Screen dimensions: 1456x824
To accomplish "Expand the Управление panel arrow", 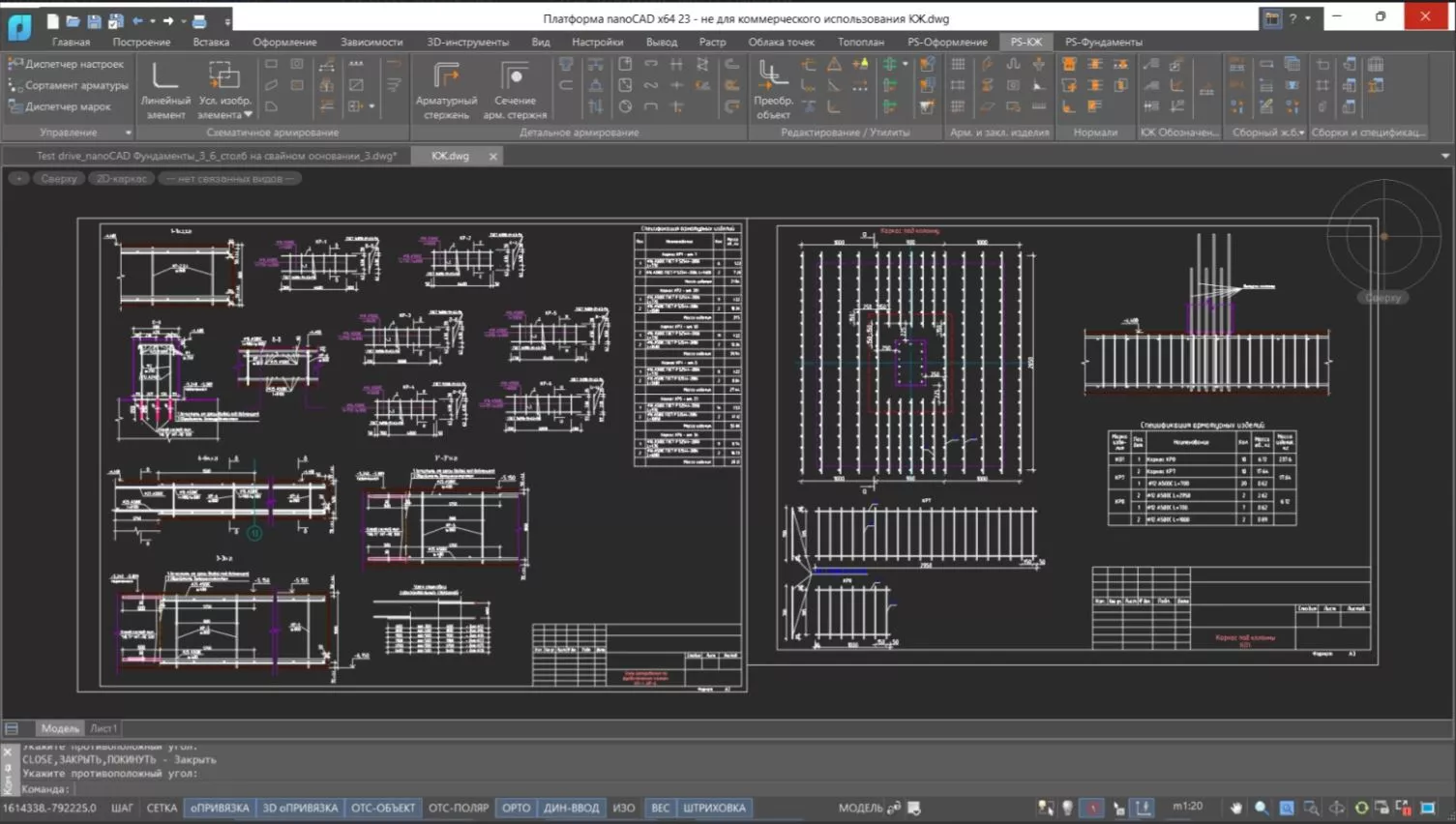I will pos(128,132).
